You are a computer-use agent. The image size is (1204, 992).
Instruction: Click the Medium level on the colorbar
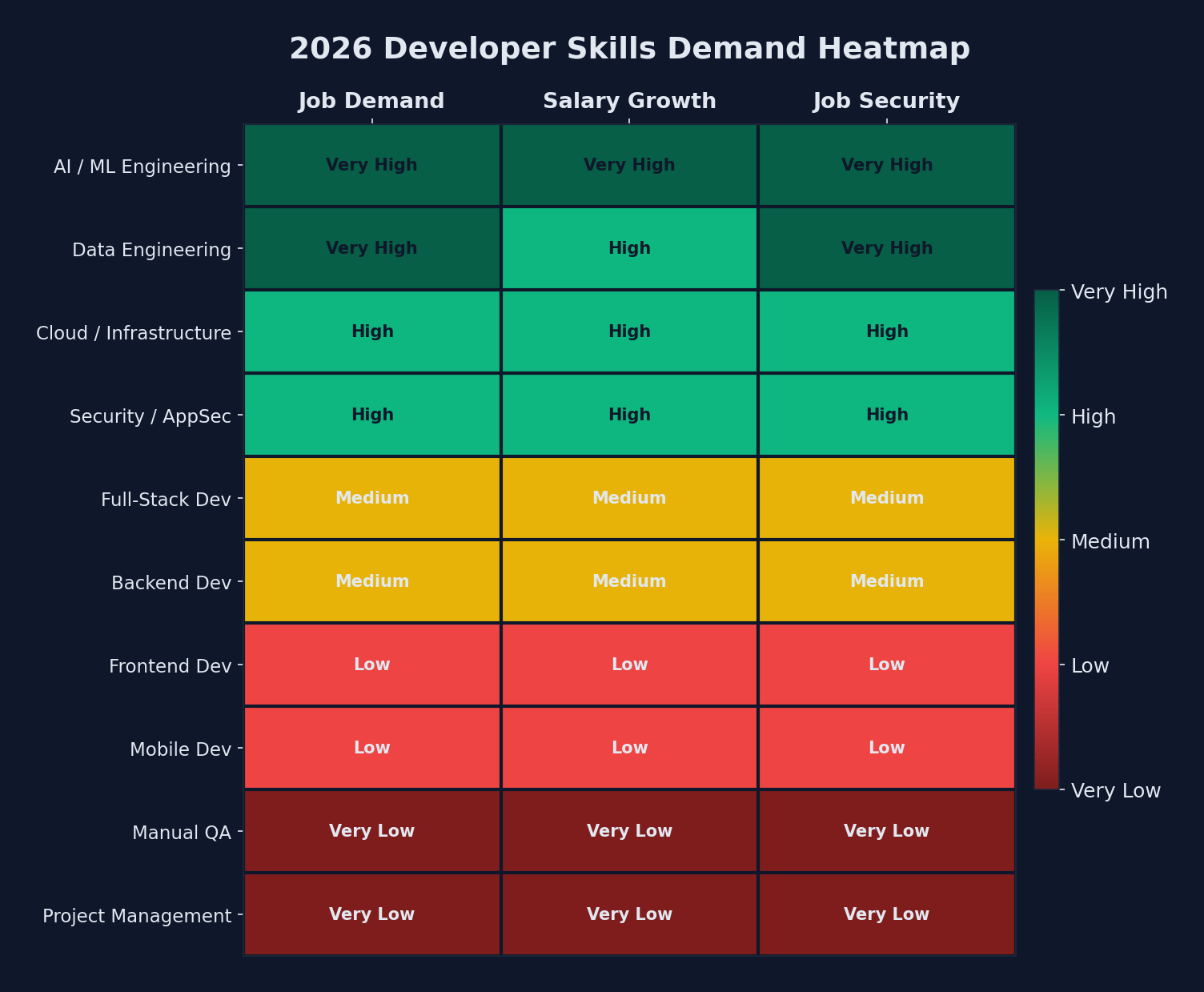pyautogui.click(x=1111, y=541)
